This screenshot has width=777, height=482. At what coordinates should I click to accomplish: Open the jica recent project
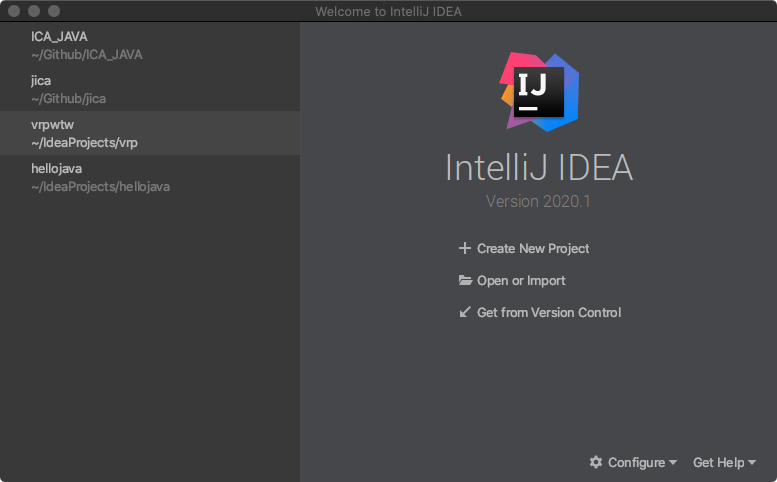[41, 81]
